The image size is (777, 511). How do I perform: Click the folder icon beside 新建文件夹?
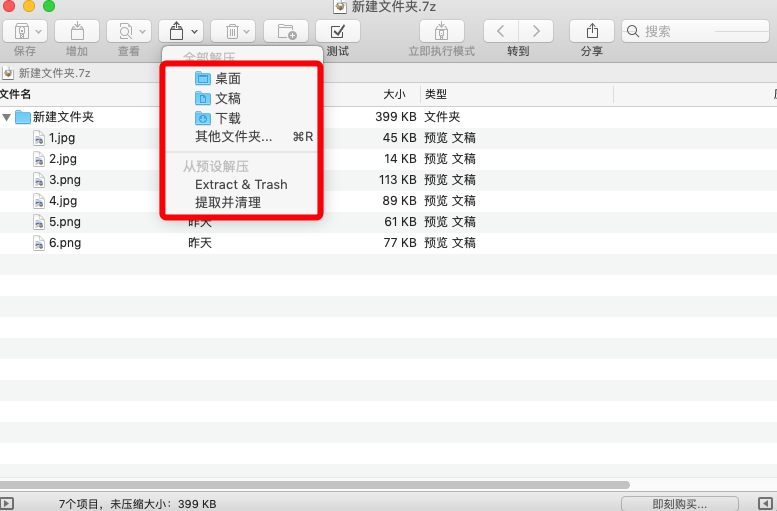[23, 117]
